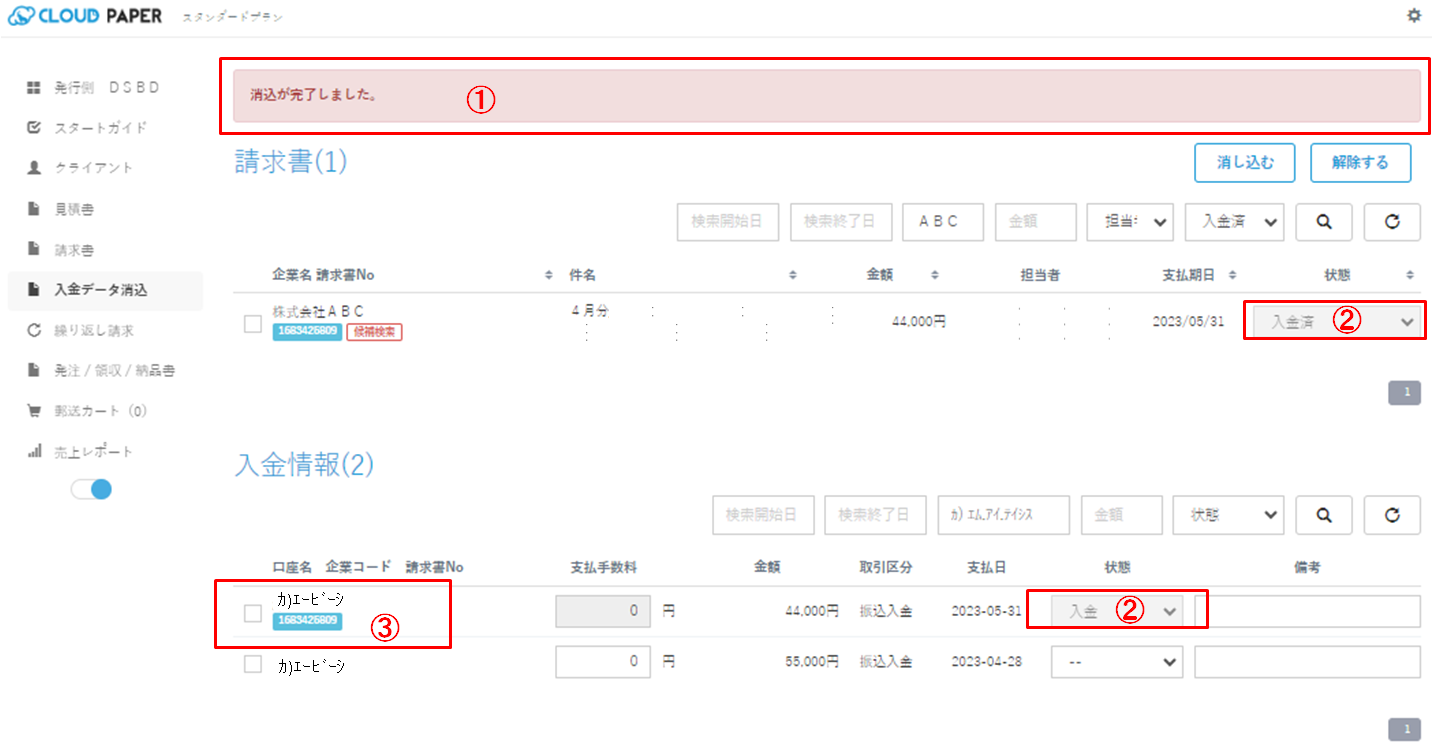Click the 解除する button

(1360, 163)
